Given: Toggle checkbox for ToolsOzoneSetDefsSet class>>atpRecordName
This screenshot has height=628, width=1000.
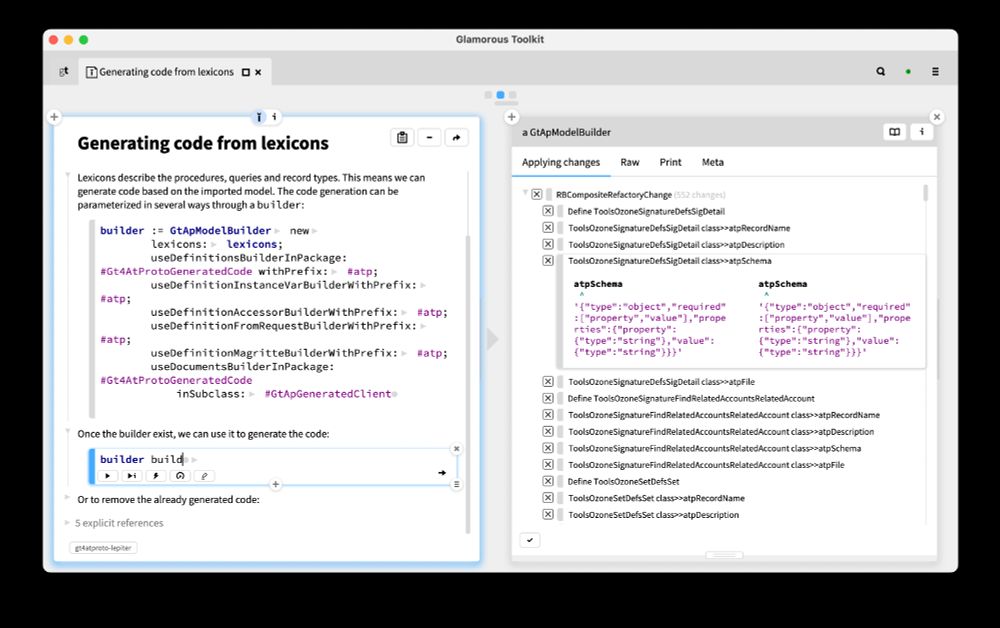Looking at the screenshot, I should [x=548, y=498].
